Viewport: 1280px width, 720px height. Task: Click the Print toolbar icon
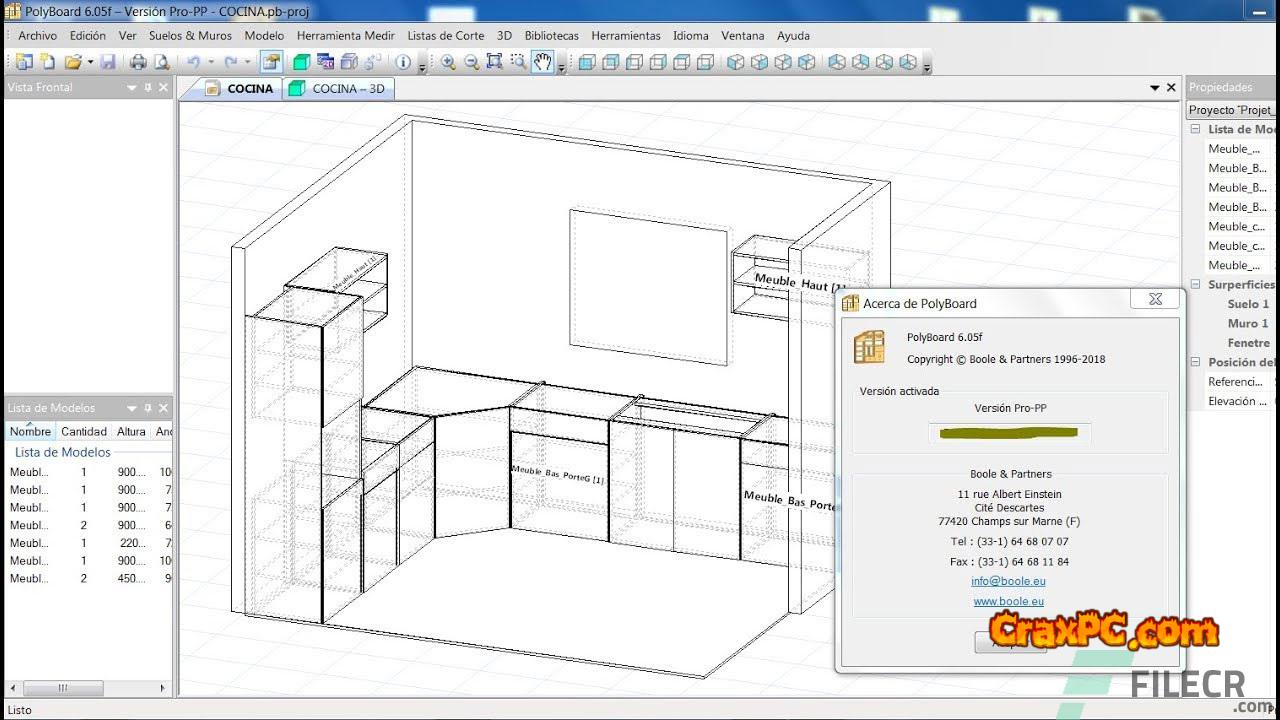click(x=138, y=62)
